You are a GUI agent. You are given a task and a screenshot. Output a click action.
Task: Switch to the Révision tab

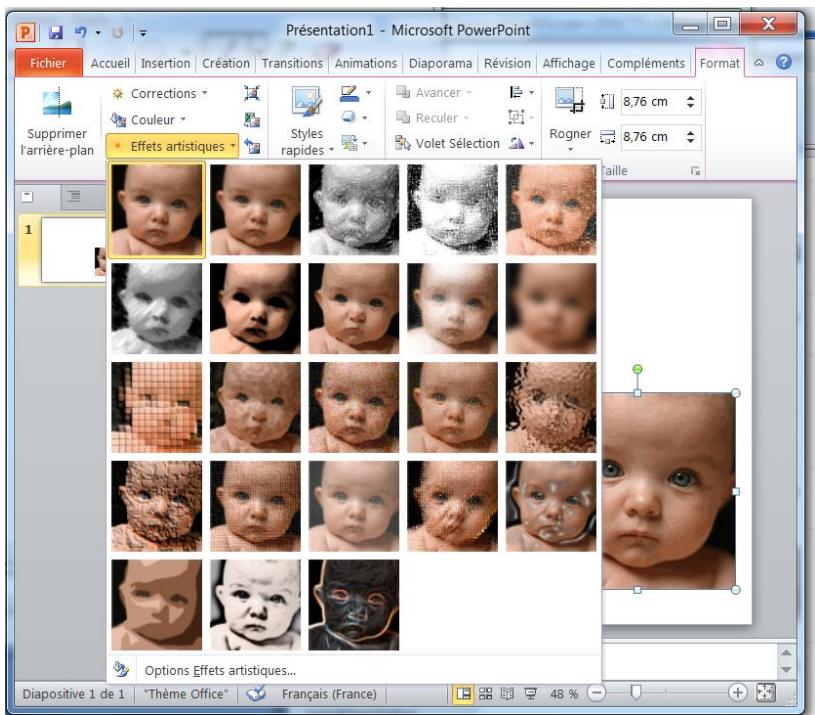[507, 63]
